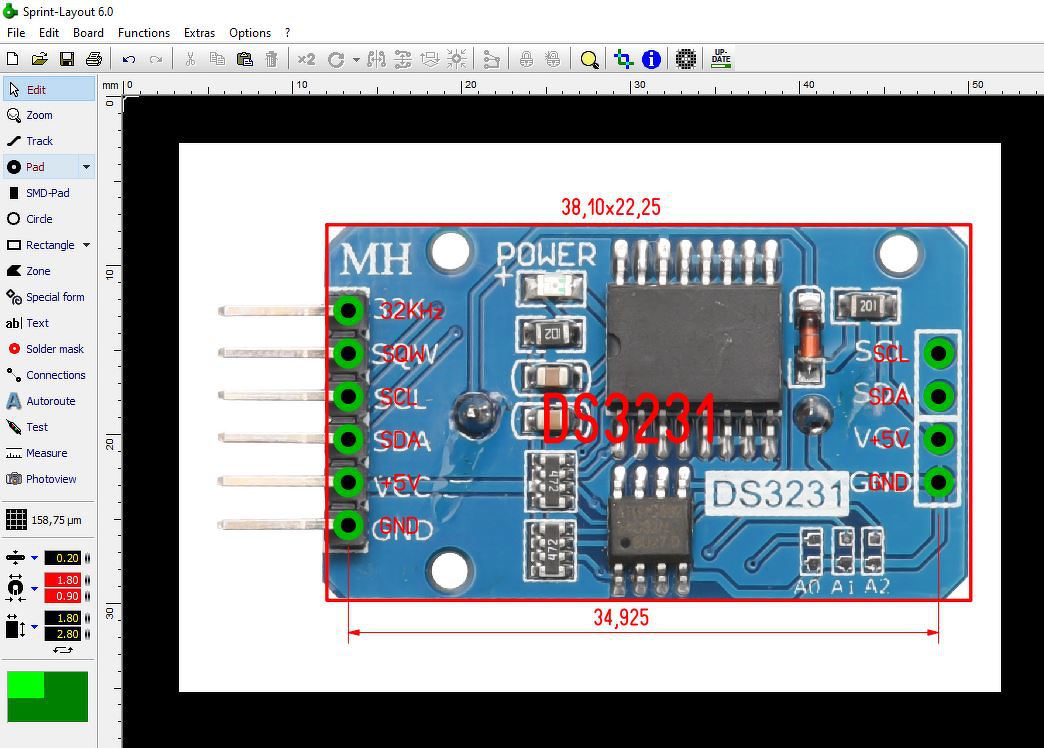
Task: Open the Edit menu
Action: pyautogui.click(x=49, y=33)
